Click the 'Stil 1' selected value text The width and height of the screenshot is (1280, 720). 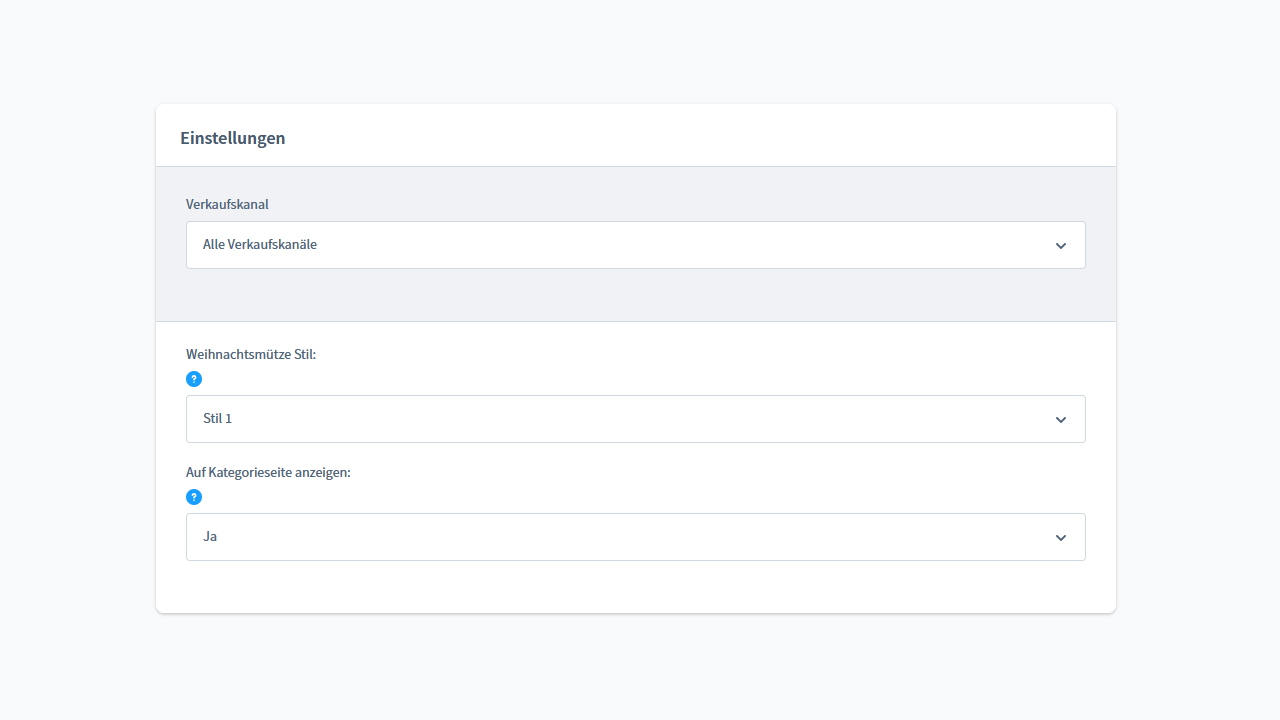(x=217, y=418)
